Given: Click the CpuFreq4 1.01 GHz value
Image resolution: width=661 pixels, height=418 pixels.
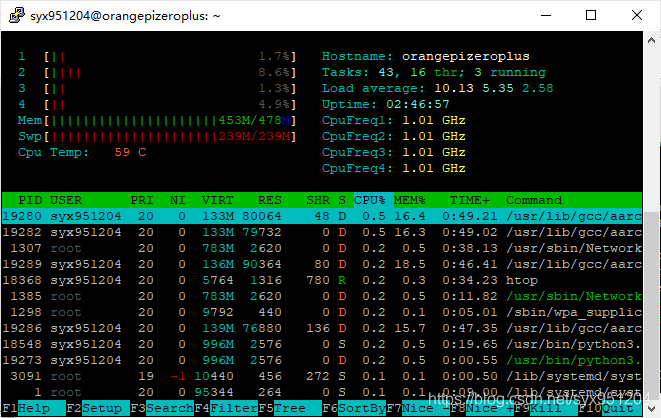Looking at the screenshot, I should 434,168.
